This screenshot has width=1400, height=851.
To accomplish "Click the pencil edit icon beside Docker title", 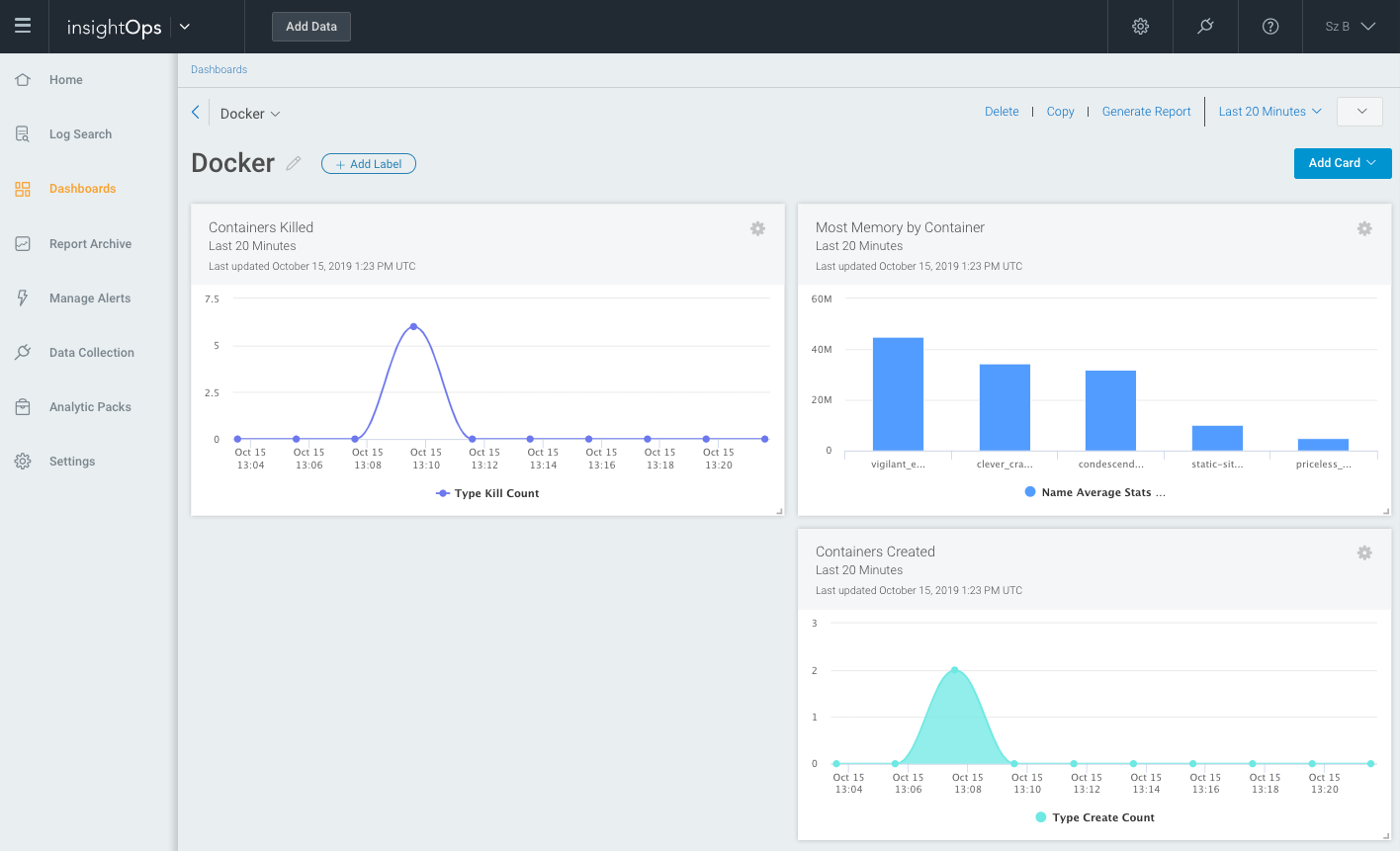I will [x=294, y=163].
